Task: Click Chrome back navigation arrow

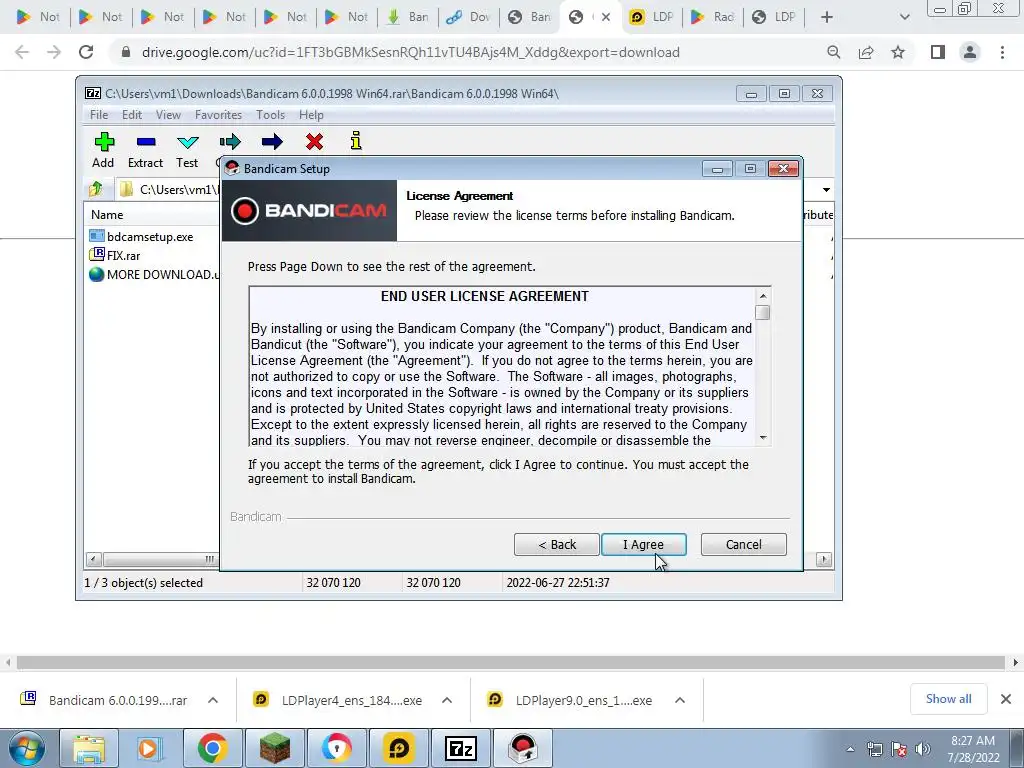Action: click(22, 52)
